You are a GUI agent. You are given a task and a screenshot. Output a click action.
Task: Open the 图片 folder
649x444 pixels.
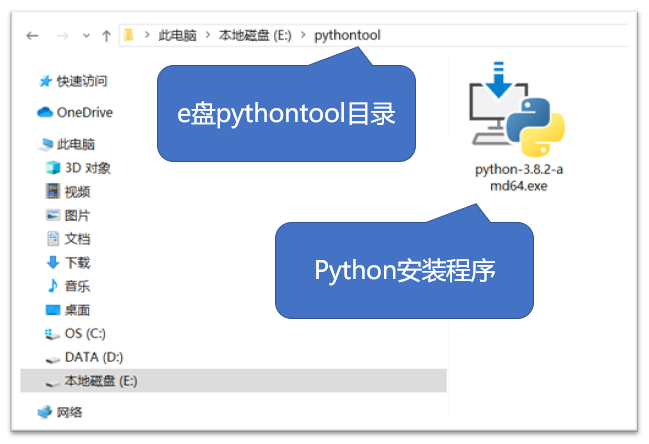pos(77,215)
